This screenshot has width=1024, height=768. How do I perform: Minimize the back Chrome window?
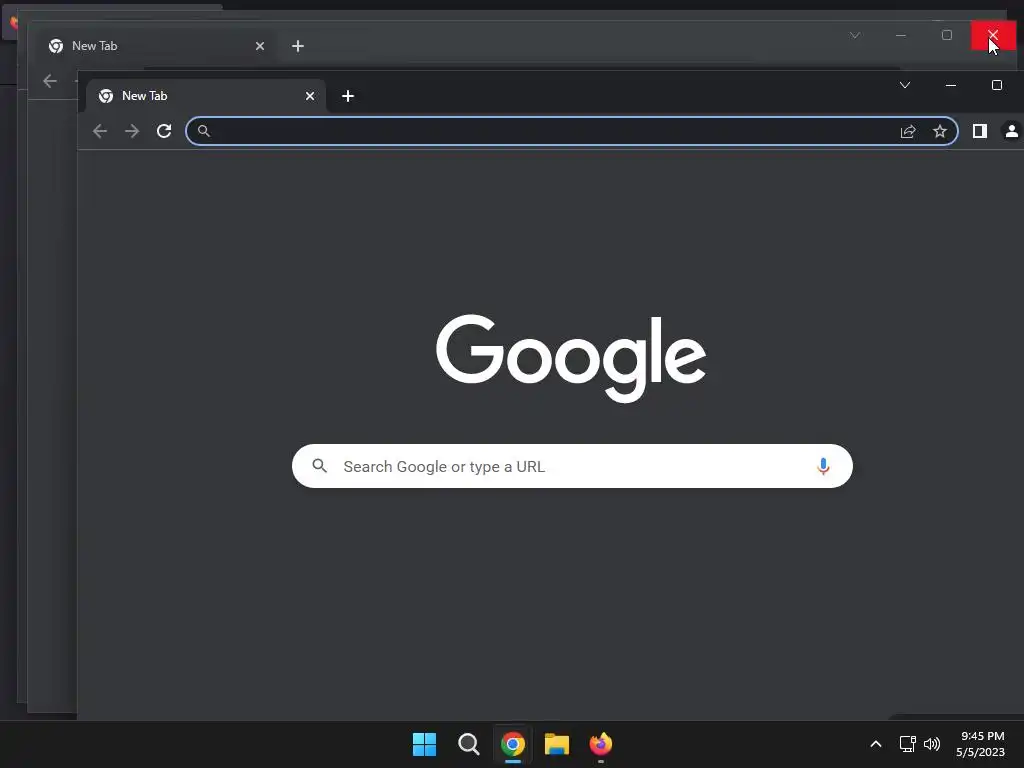point(901,35)
